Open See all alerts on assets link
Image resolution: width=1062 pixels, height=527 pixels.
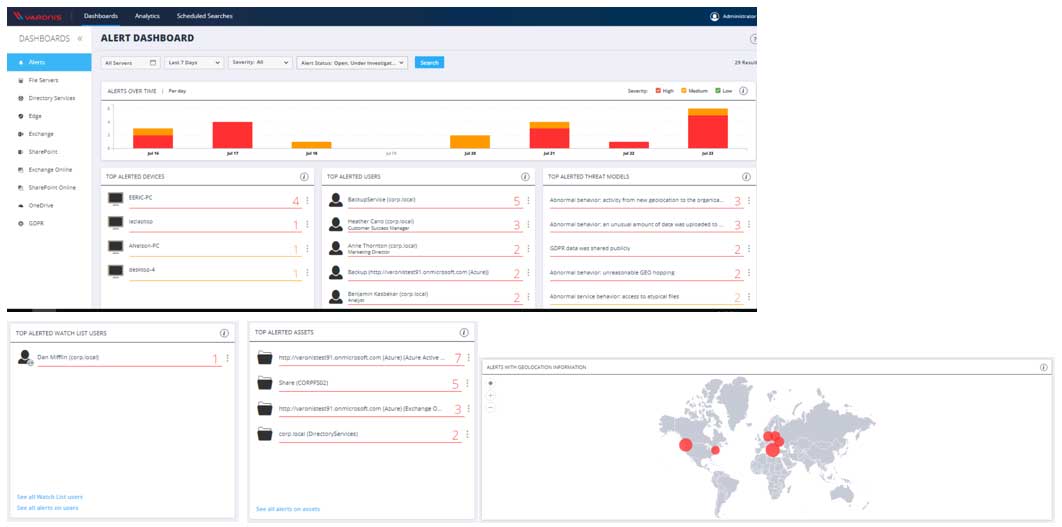288,509
